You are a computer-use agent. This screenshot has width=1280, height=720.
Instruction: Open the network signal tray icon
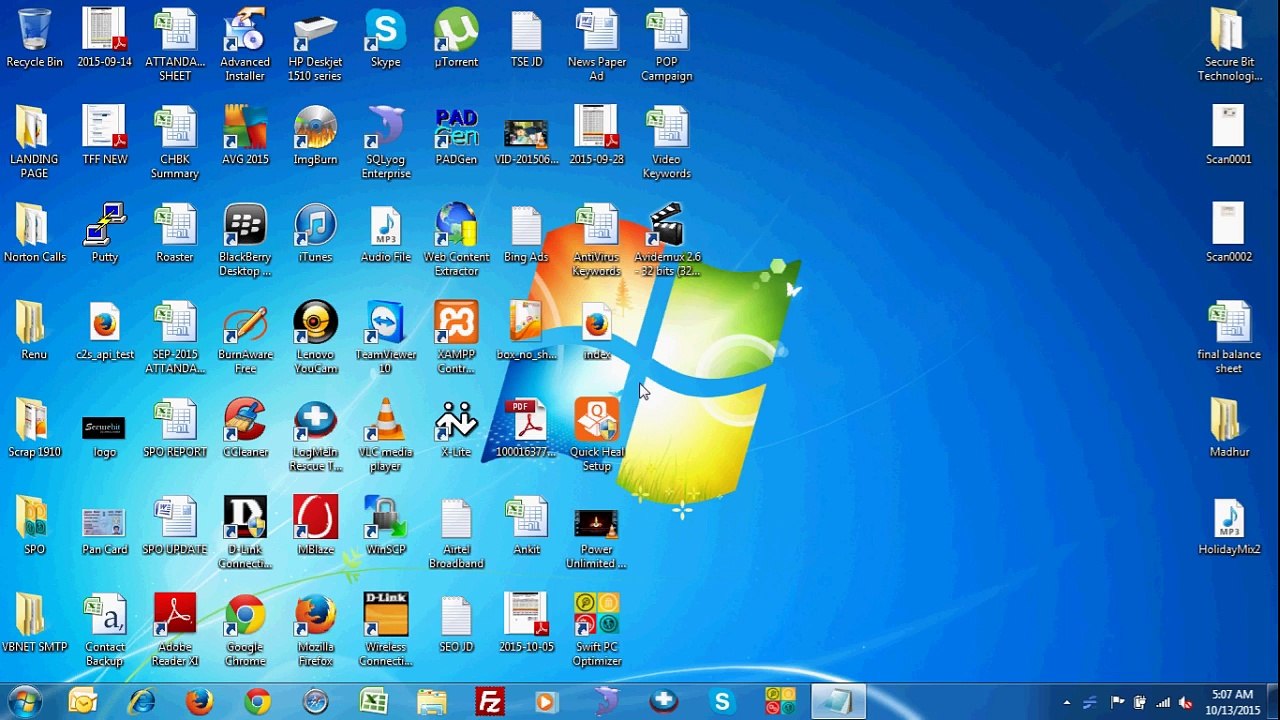1162,702
